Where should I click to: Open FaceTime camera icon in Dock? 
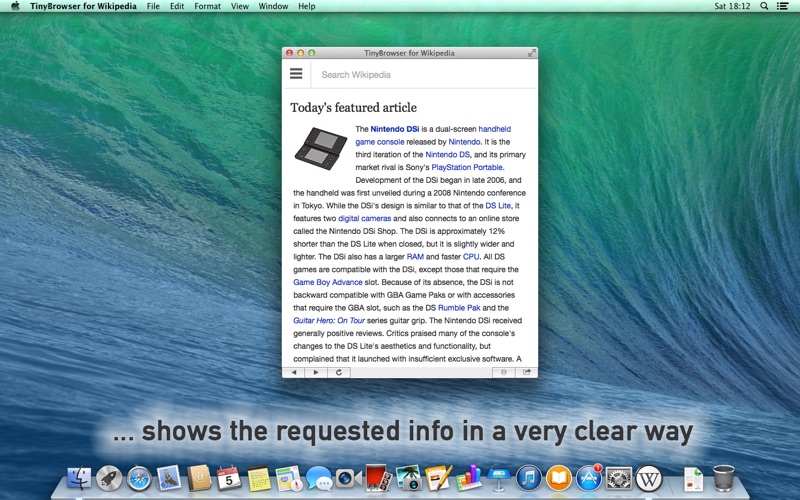(x=349, y=478)
